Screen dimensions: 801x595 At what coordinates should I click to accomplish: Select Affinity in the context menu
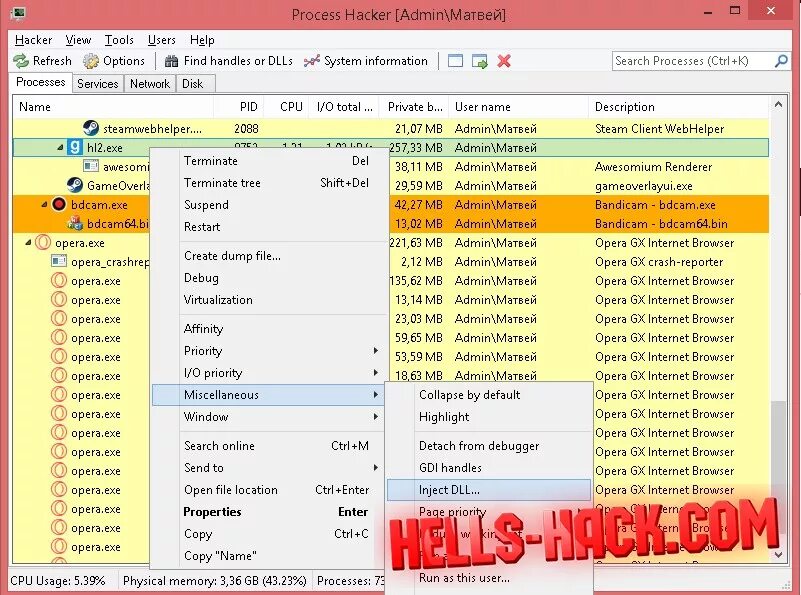coord(270,329)
